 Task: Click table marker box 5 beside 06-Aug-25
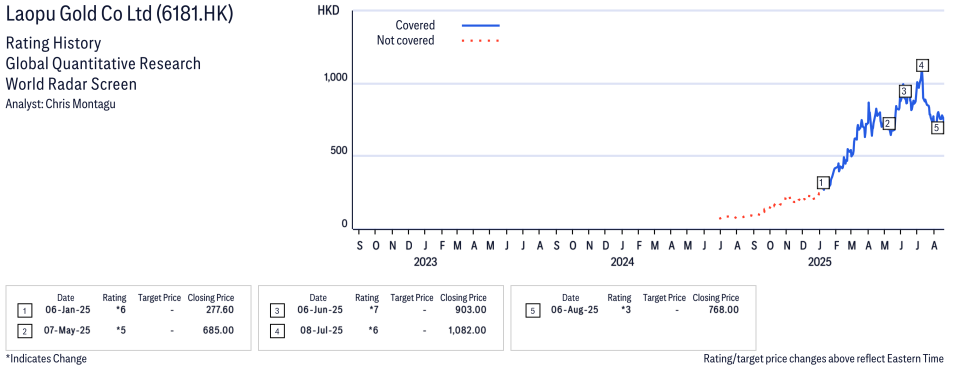[533, 310]
